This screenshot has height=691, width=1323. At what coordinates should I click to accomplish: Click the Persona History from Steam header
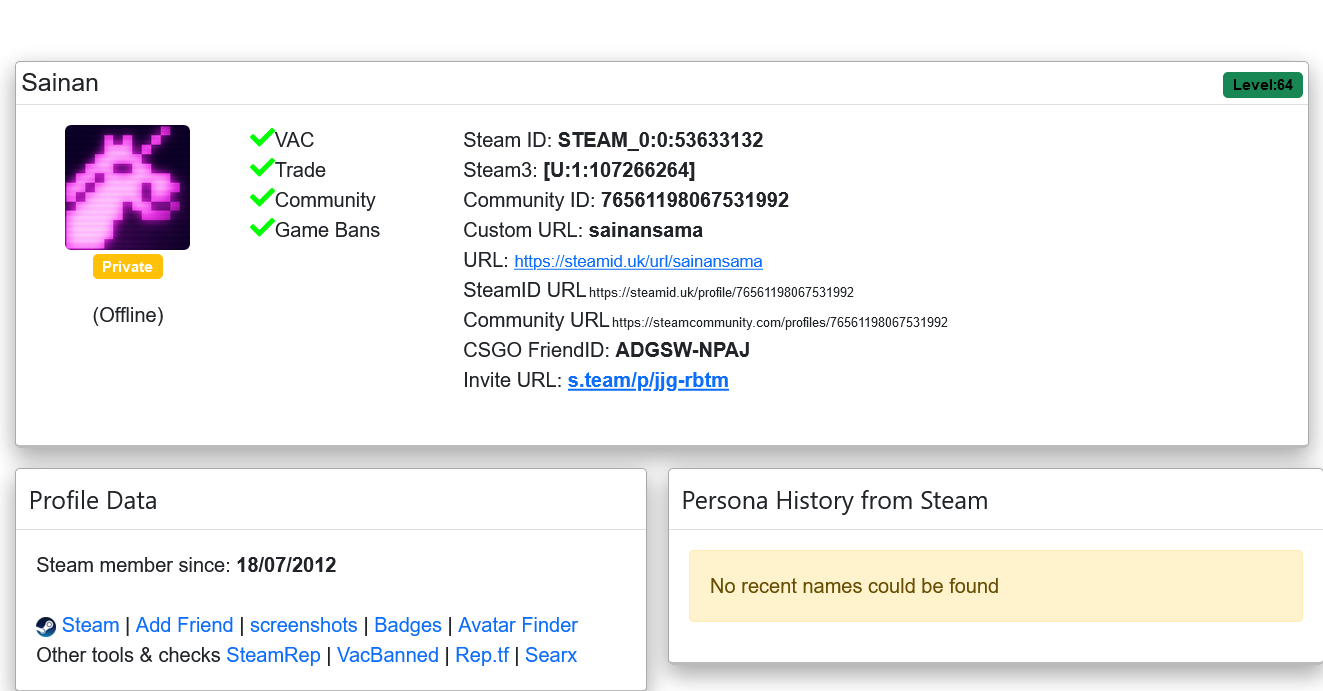click(835, 500)
